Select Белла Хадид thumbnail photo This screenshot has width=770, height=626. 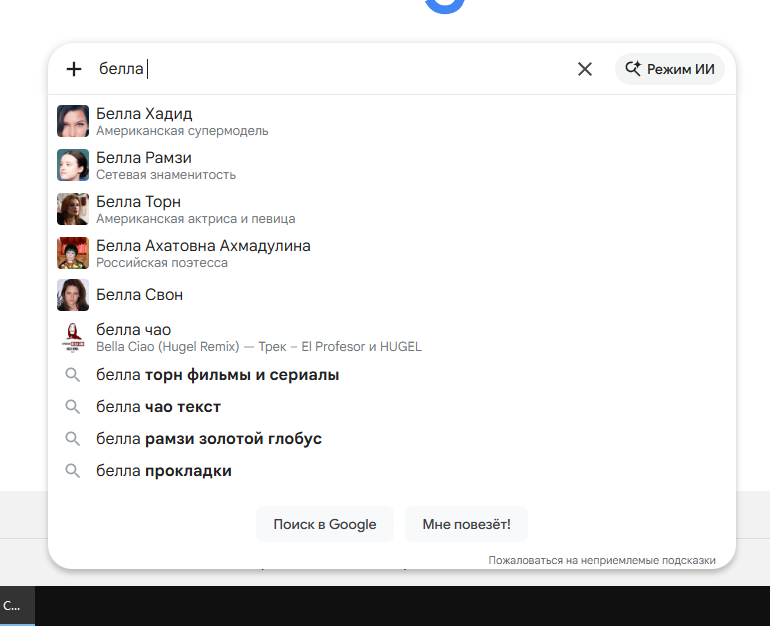click(73, 121)
